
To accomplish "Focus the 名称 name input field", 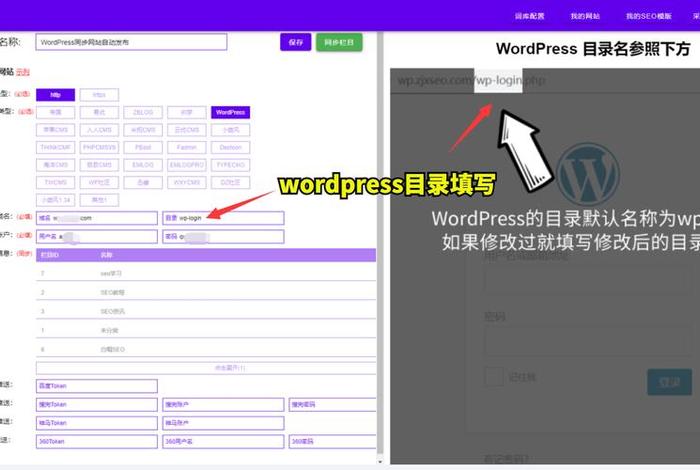I will (131, 42).
